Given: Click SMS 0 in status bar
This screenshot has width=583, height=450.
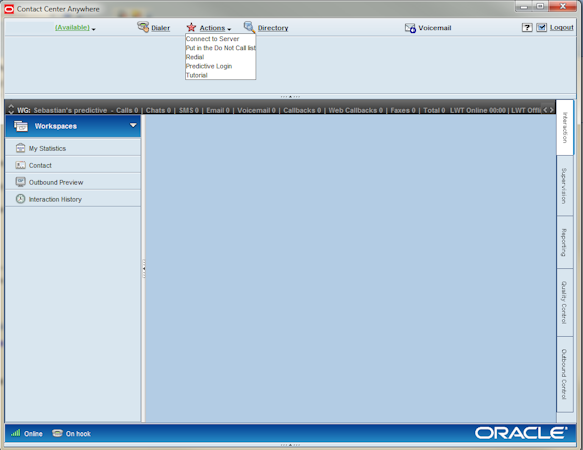Looking at the screenshot, I should tap(189, 110).
